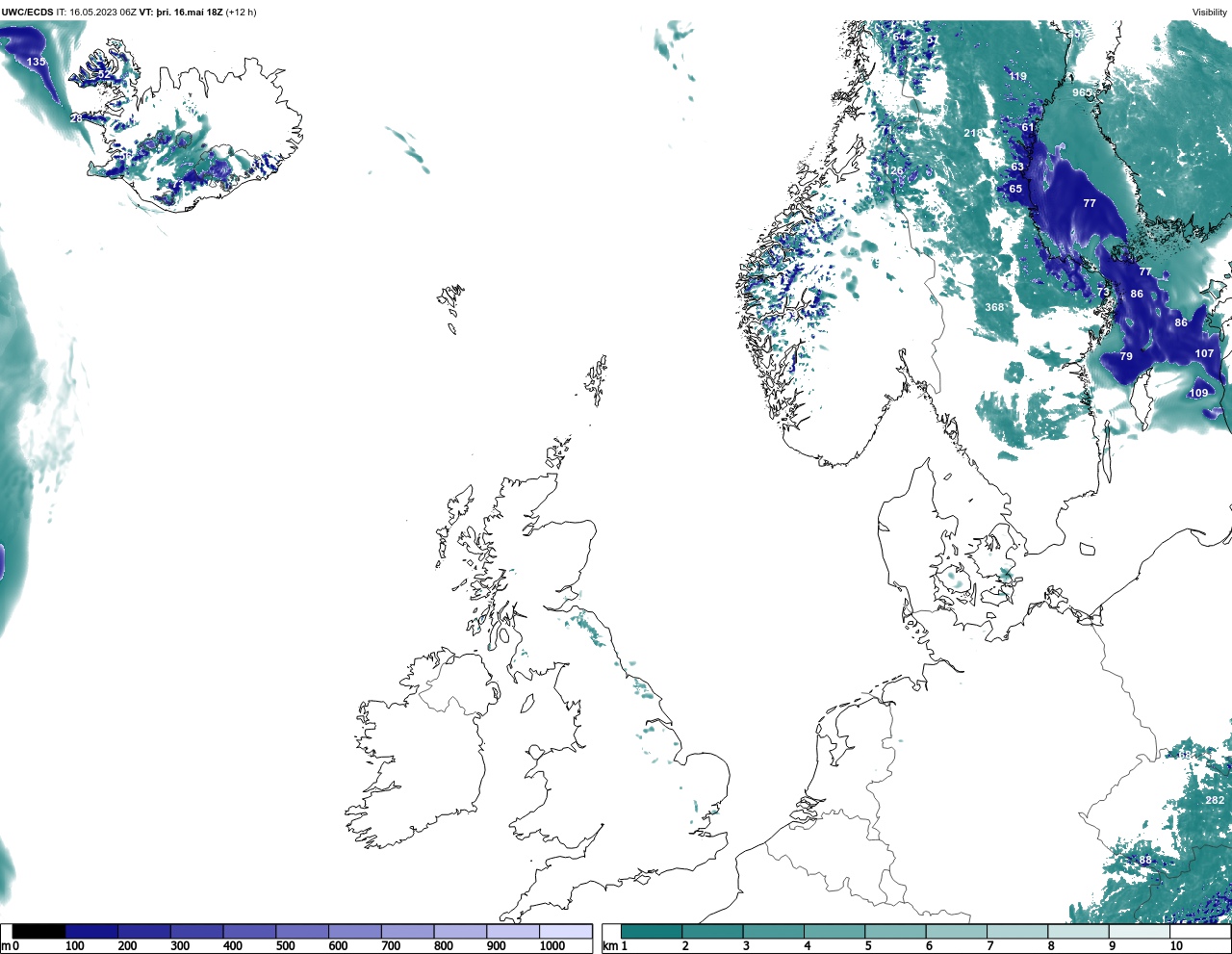
Task: Click the '126' value over Norway
Action: pyautogui.click(x=894, y=170)
